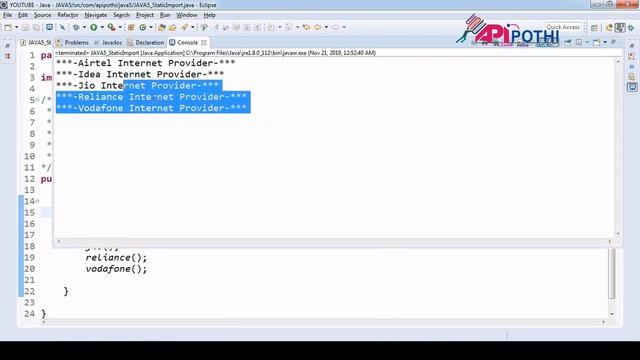
Task: Switch to the Java EE perspective icon
Action: coord(609,27)
